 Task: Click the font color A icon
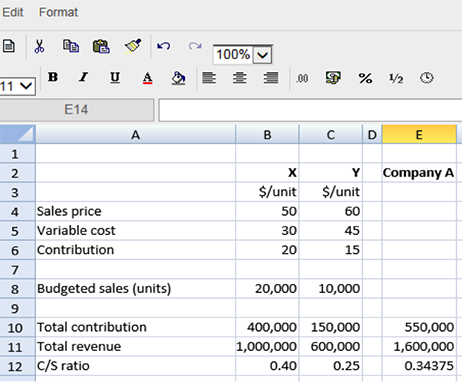(x=147, y=78)
